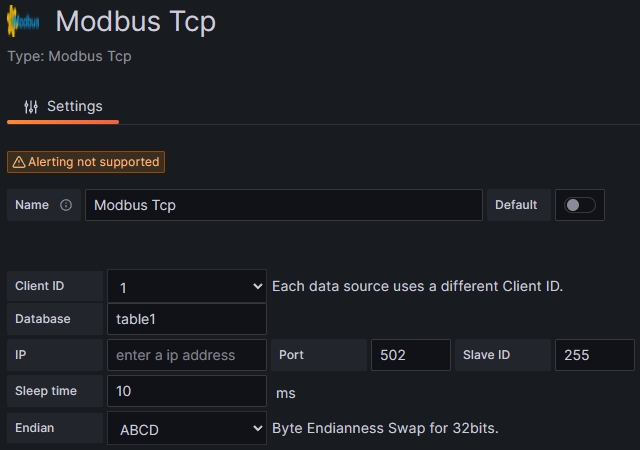Toggle the Default data source switch
This screenshot has width=640, height=450.
coord(580,205)
